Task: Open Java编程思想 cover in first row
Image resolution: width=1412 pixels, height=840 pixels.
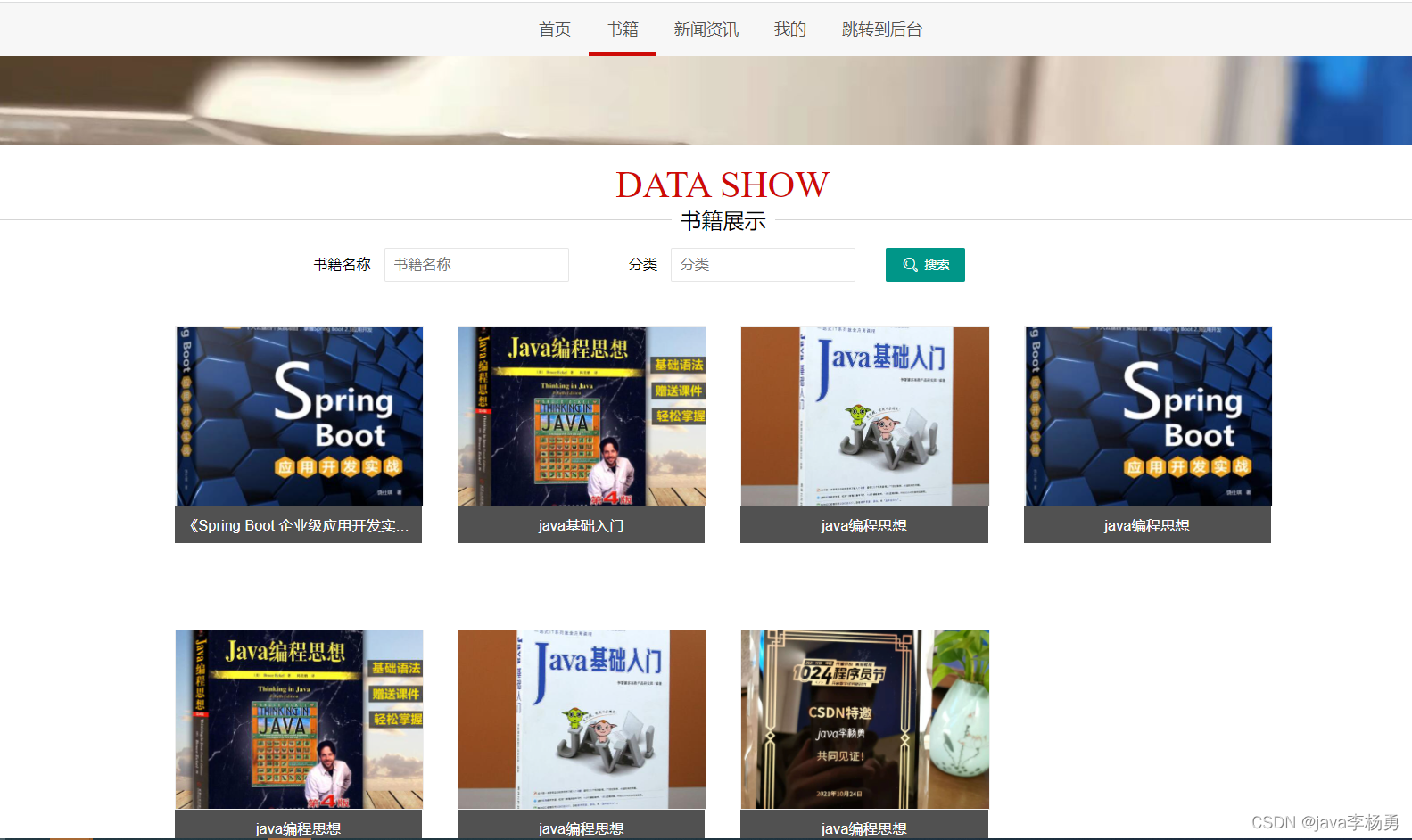Action: point(582,416)
